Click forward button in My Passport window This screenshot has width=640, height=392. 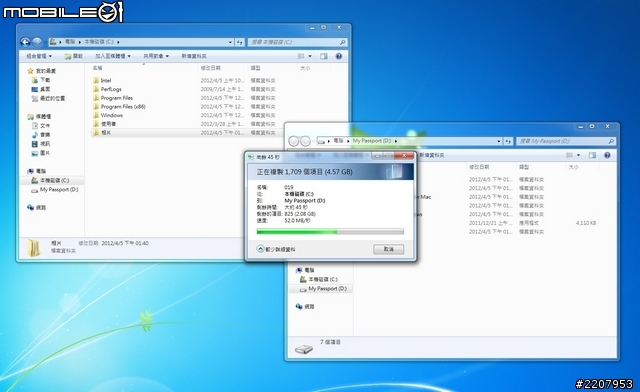pos(305,141)
